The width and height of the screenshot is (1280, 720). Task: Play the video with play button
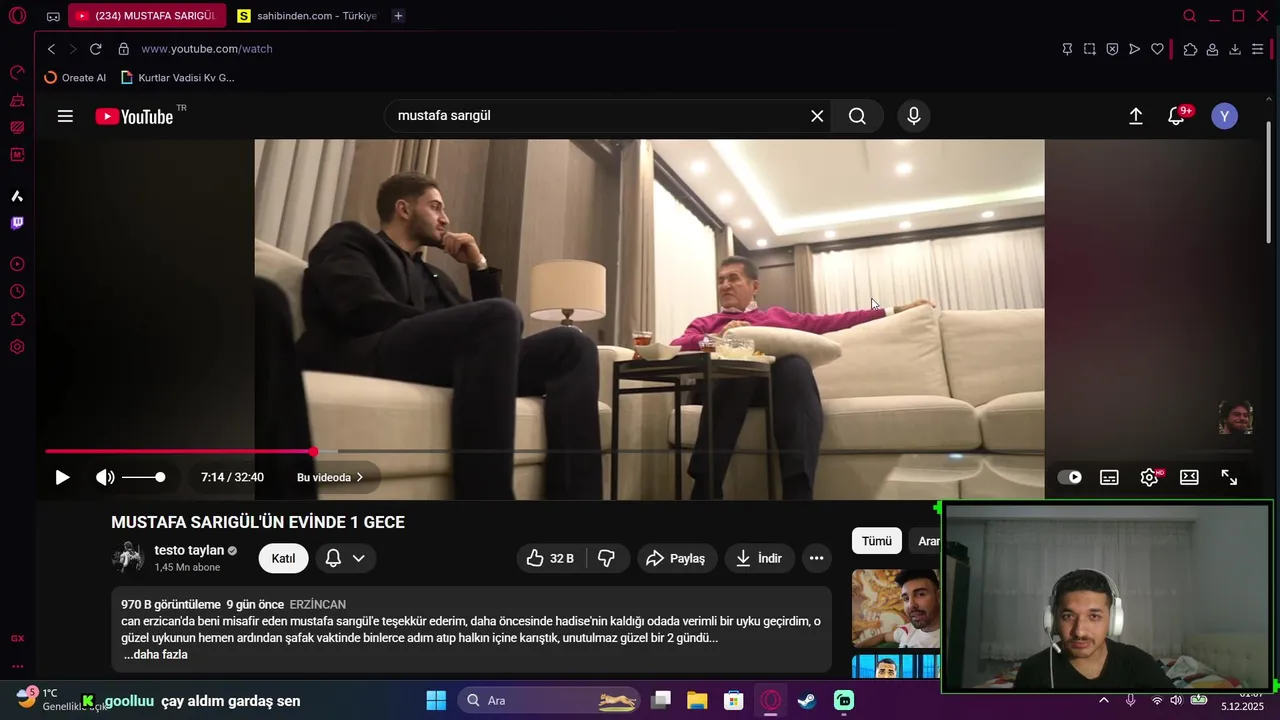coord(62,477)
